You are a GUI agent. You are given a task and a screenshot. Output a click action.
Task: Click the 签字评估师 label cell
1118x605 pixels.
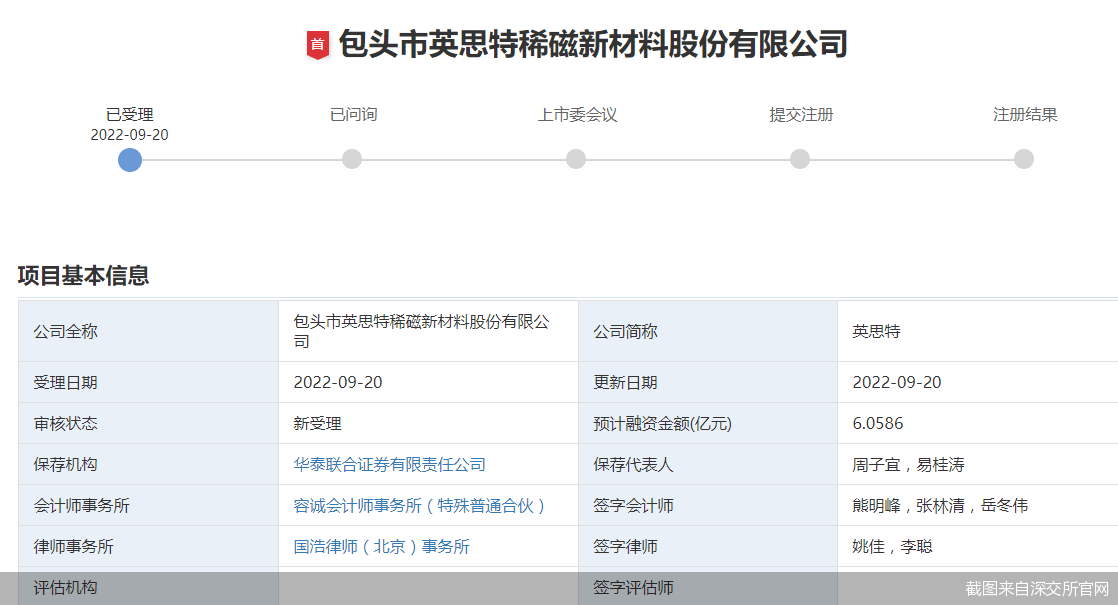coord(708,586)
